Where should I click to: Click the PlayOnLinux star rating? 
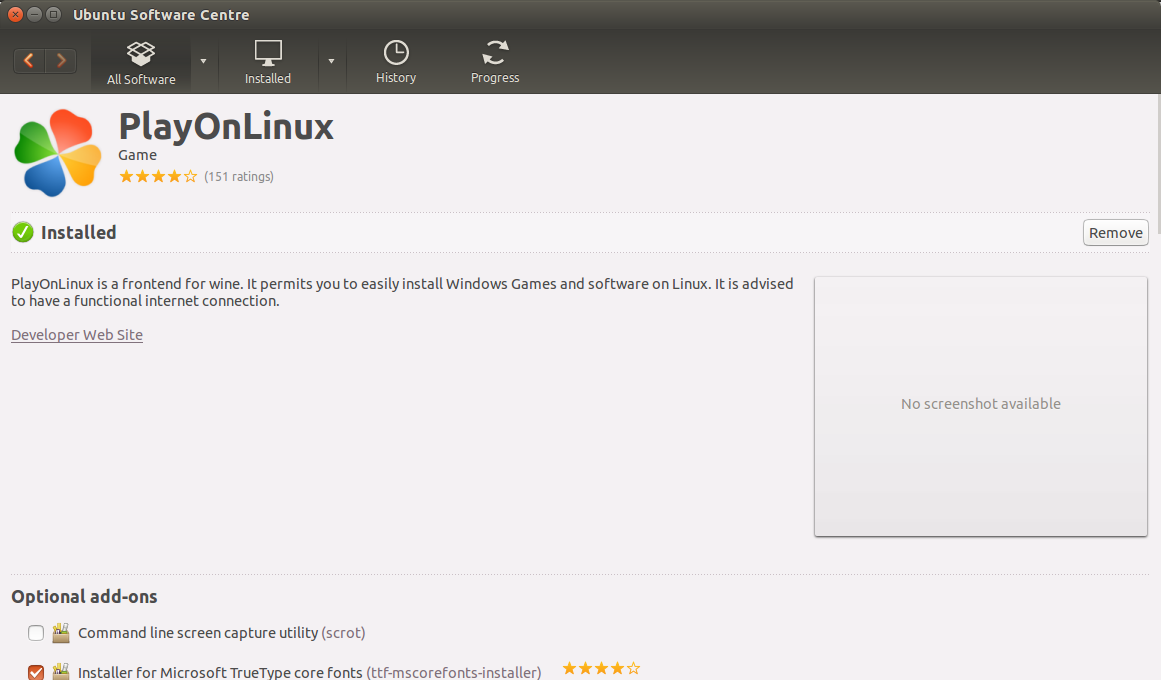(158, 177)
